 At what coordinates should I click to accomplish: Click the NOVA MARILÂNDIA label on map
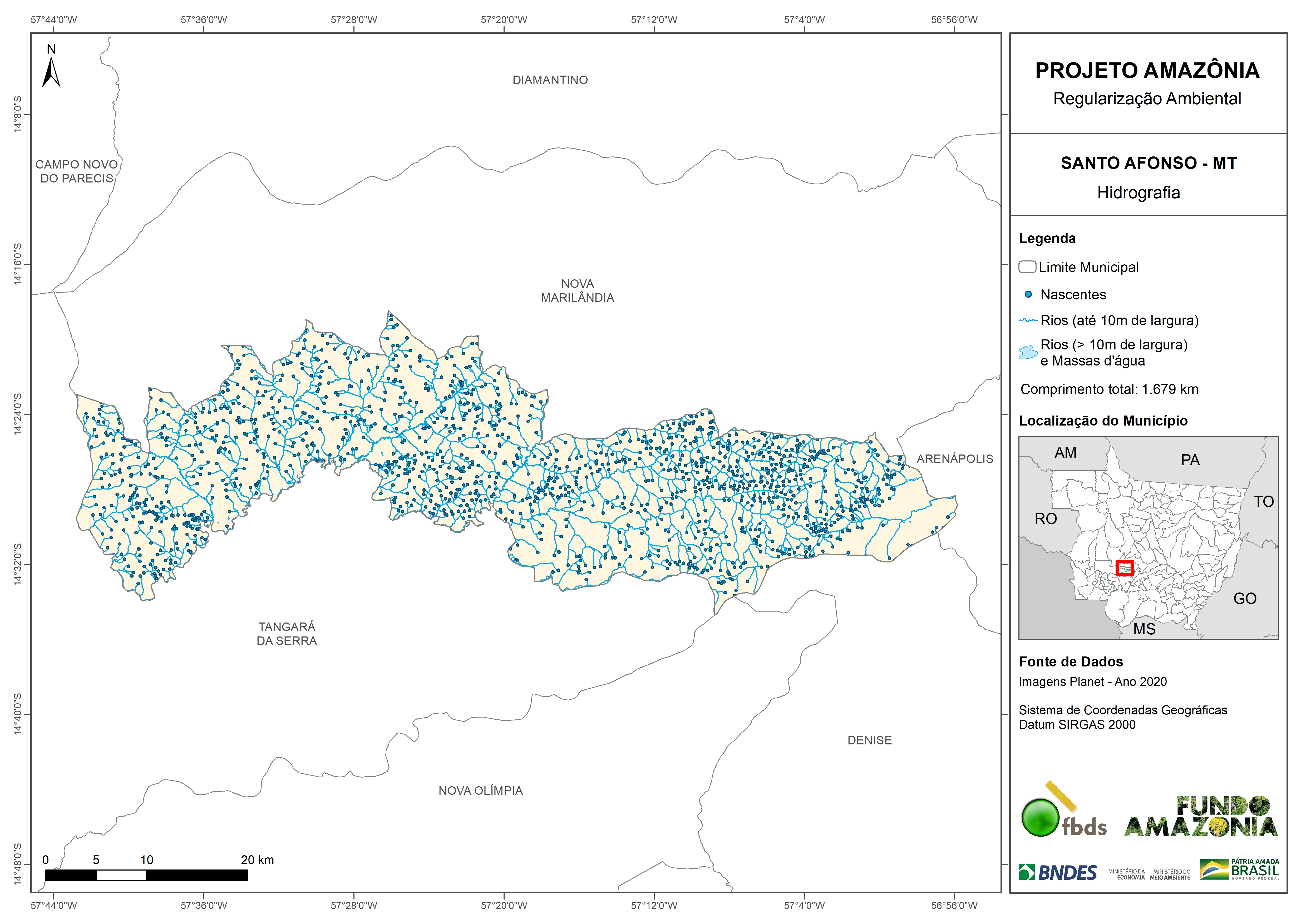pos(577,291)
